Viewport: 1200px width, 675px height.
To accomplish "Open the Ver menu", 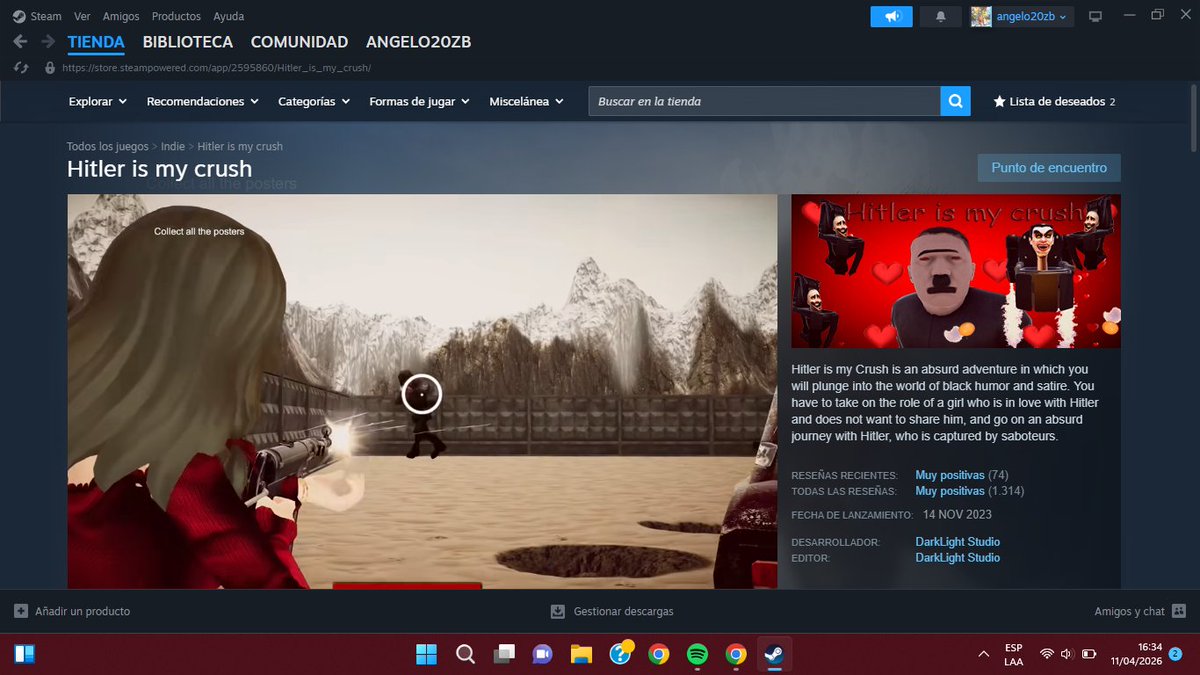I will 82,16.
